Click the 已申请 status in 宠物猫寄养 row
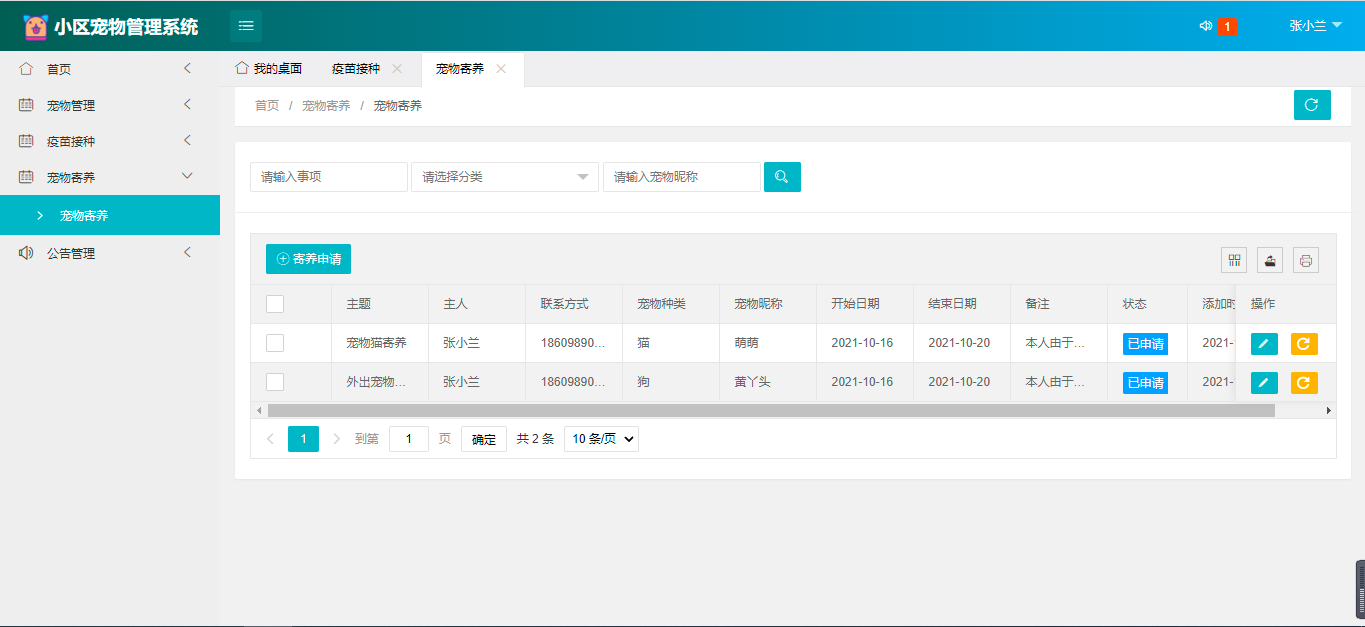The image size is (1365, 627). 1145,344
